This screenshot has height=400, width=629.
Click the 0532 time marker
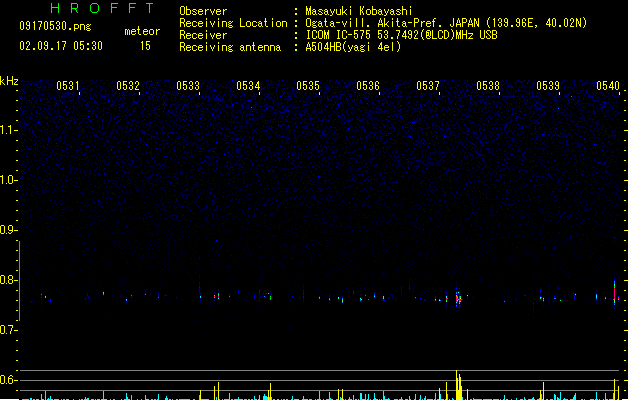tap(128, 86)
